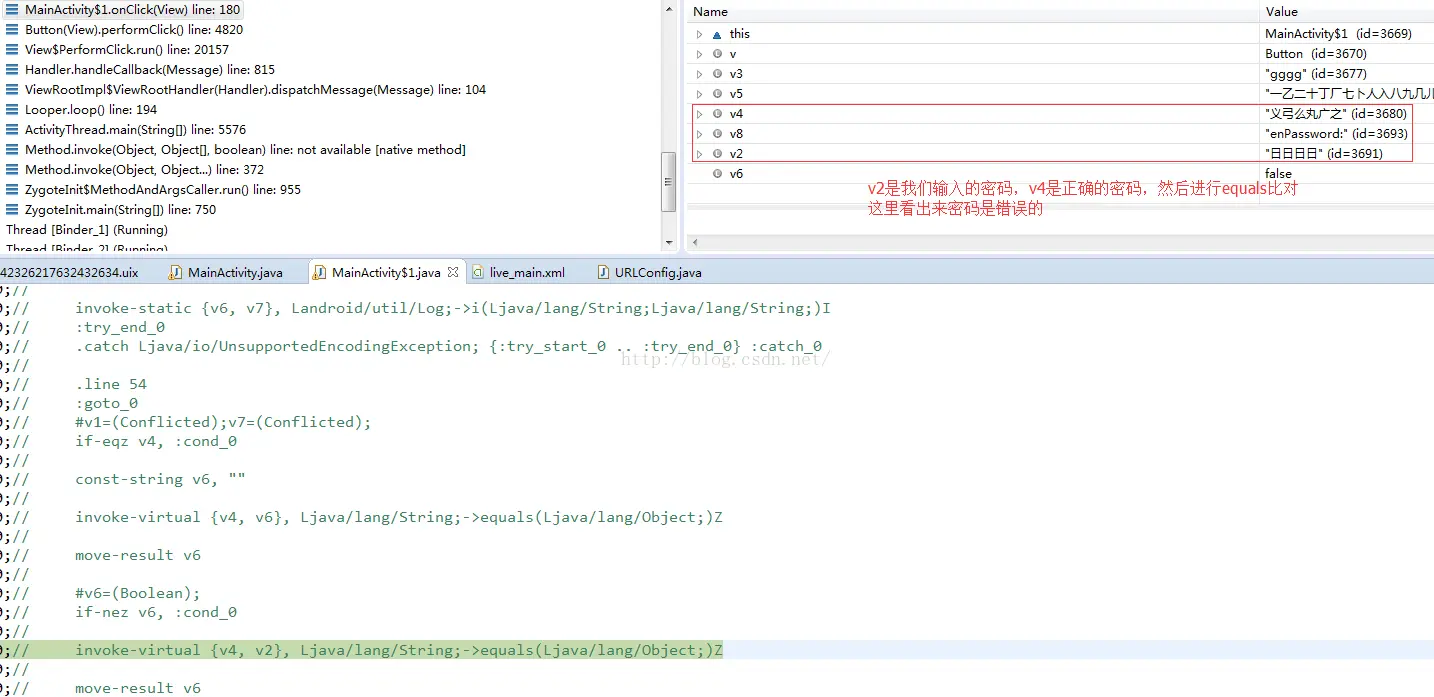Expand the v8 variable node
This screenshot has width=1434, height=697.
[700, 134]
